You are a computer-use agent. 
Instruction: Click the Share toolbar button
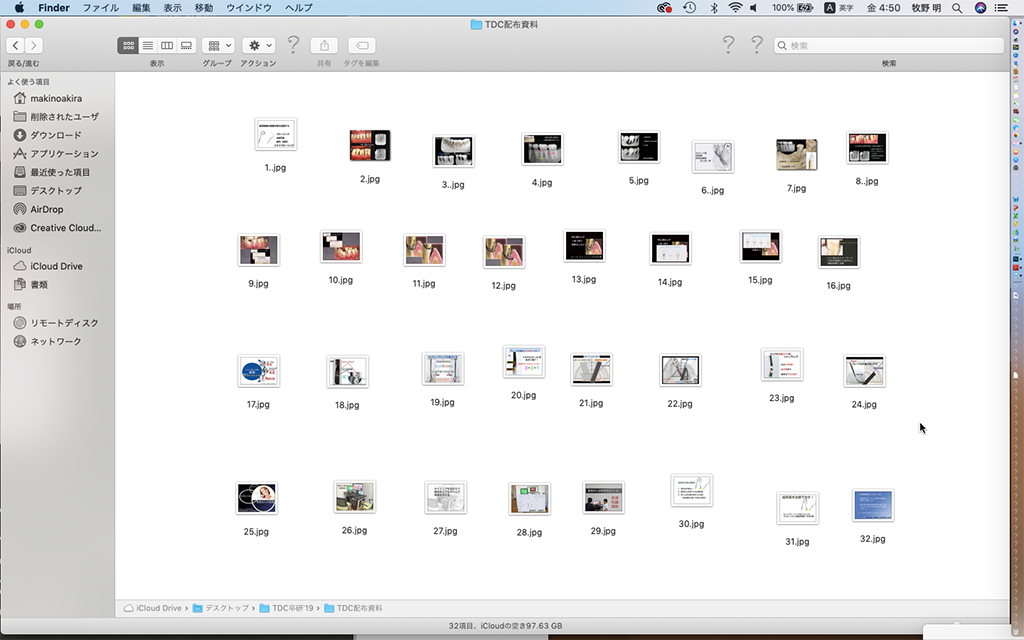pyautogui.click(x=324, y=45)
